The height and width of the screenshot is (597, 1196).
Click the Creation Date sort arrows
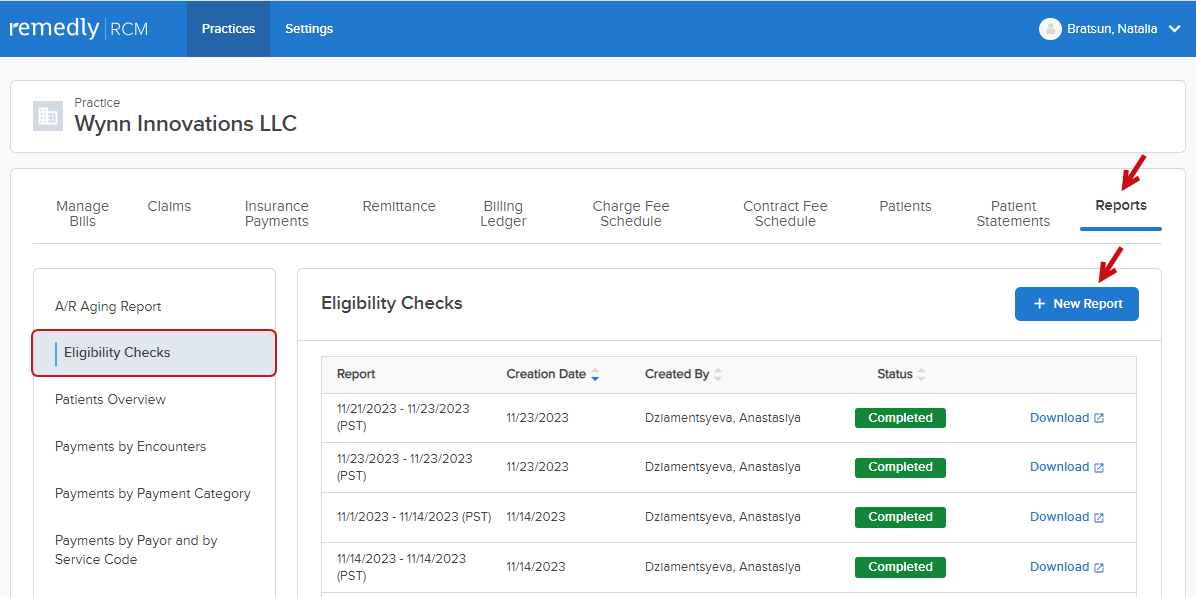[x=596, y=375]
